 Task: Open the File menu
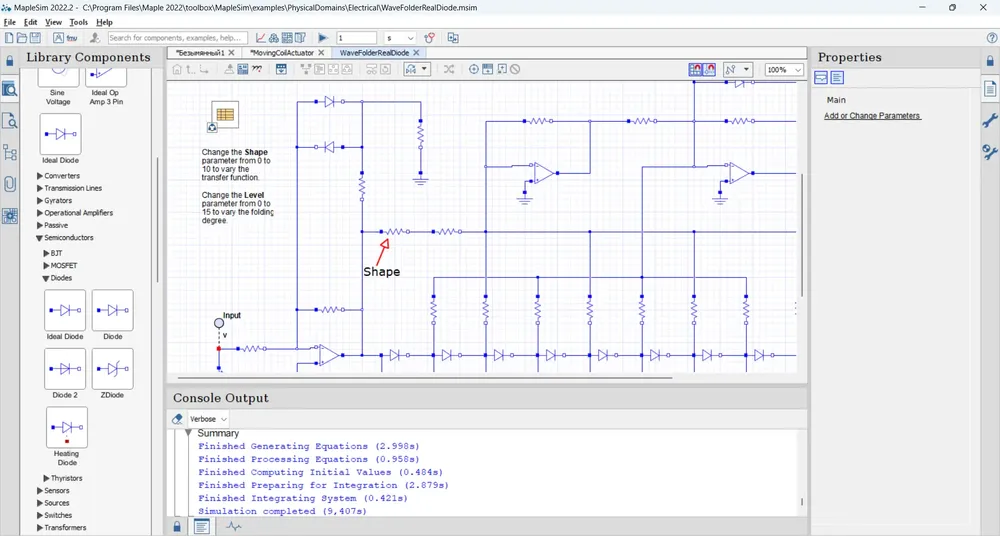pos(10,22)
